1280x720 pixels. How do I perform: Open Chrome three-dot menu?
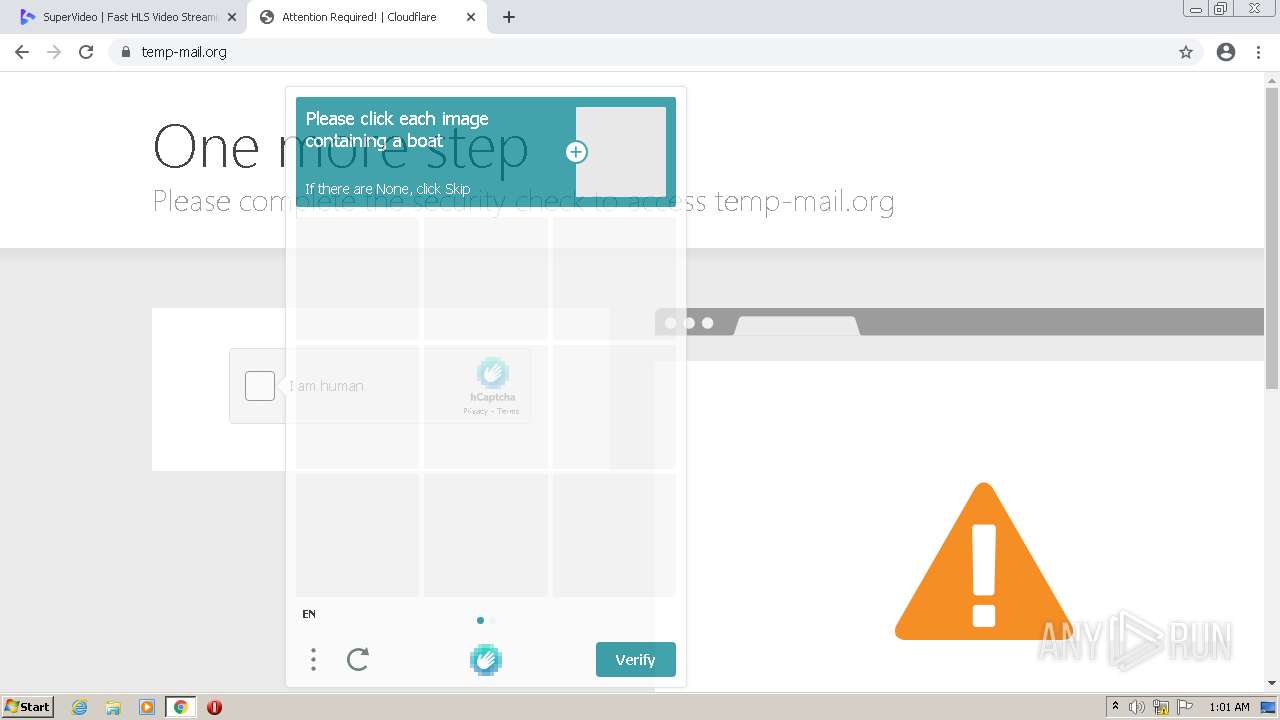pos(1258,52)
